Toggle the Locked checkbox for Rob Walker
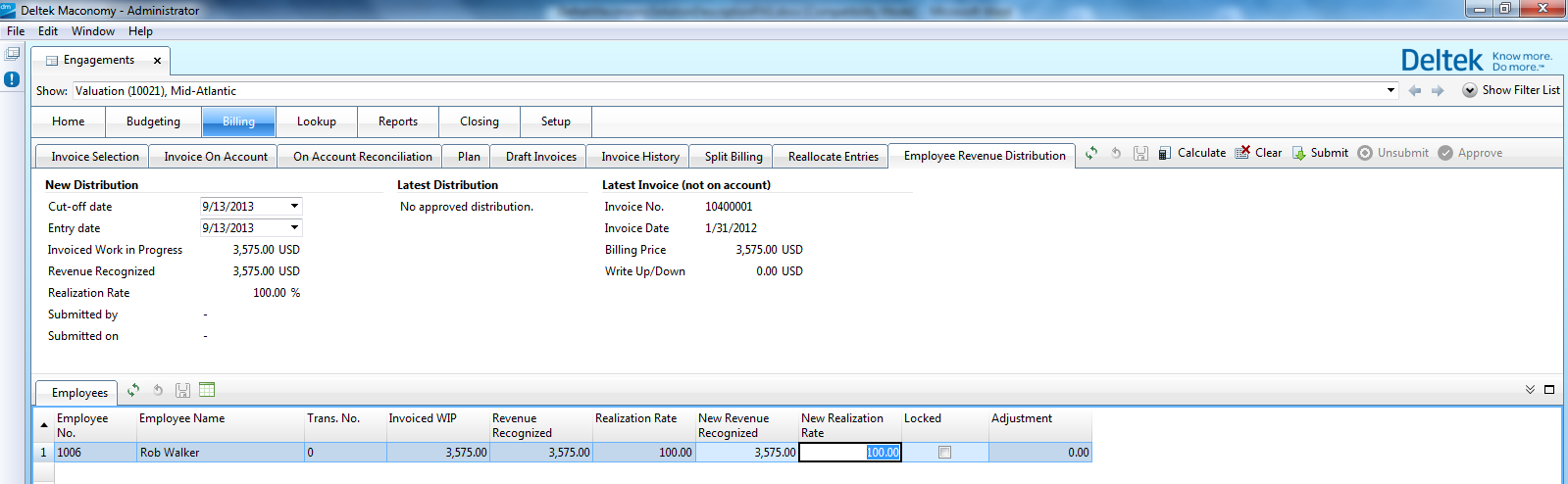1568x484 pixels. click(x=944, y=453)
